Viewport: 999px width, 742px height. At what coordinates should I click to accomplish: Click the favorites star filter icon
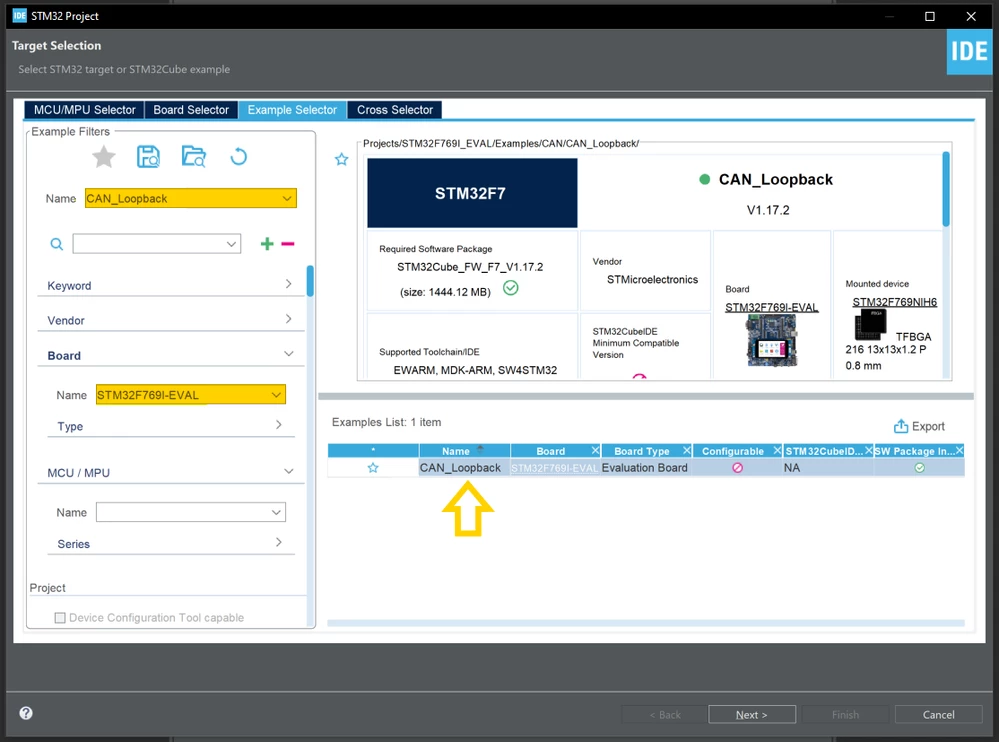104,157
